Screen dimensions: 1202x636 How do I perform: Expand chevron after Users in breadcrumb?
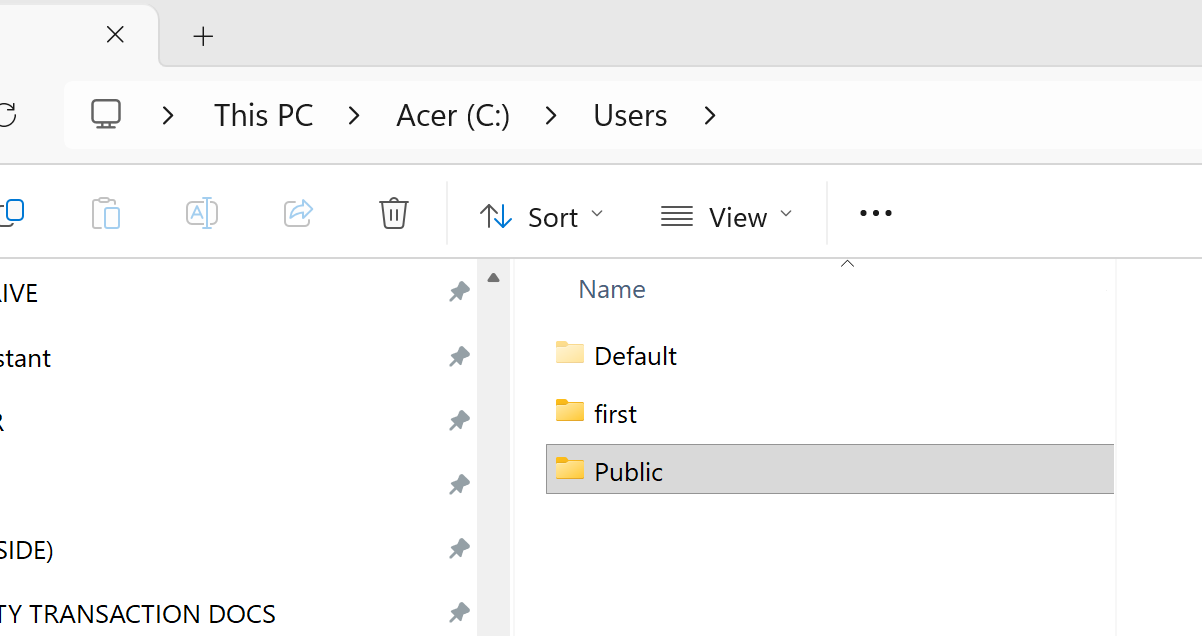tap(710, 116)
